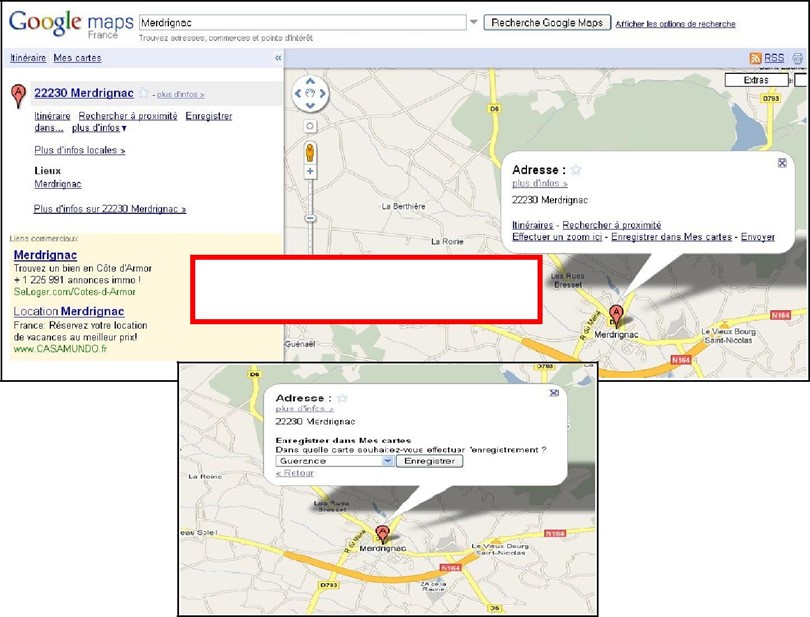Star the 22230 Merdrignac result
Screen dimensions: 810x617
(x=144, y=93)
